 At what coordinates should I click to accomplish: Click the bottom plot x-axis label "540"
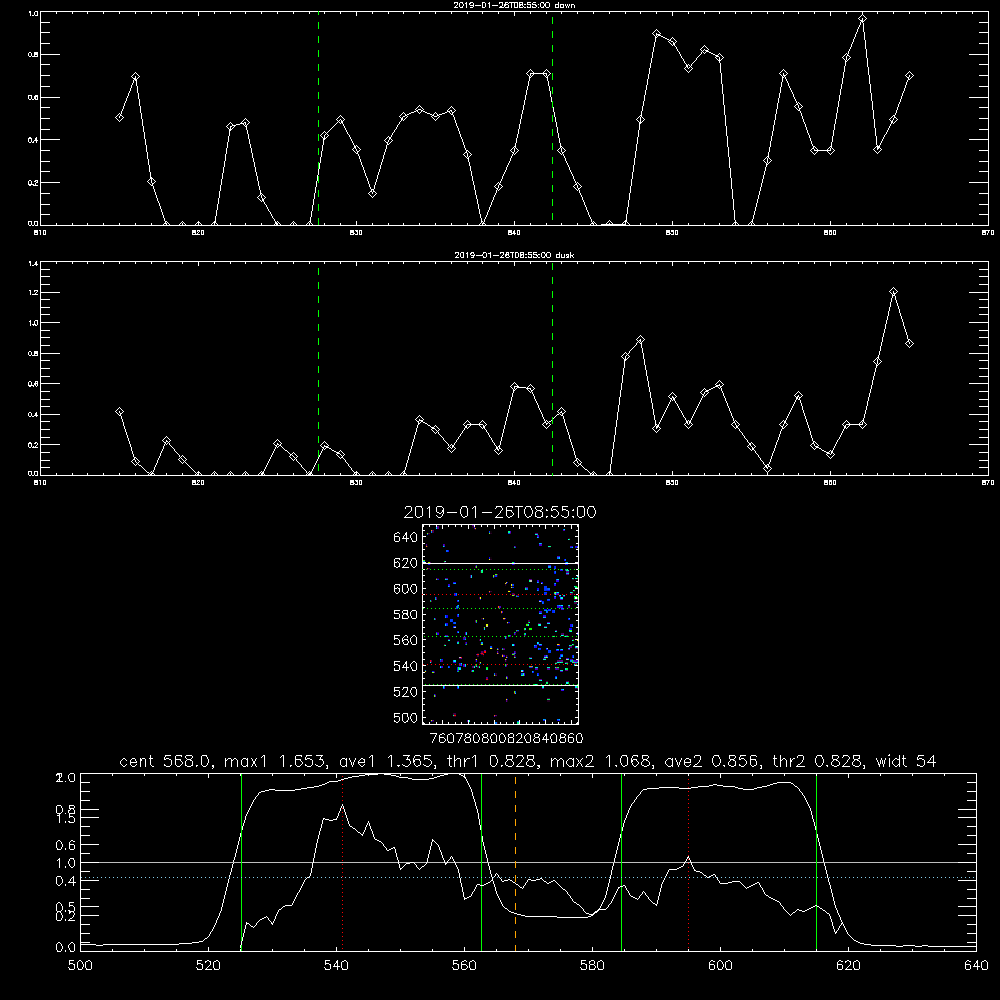pos(336,966)
